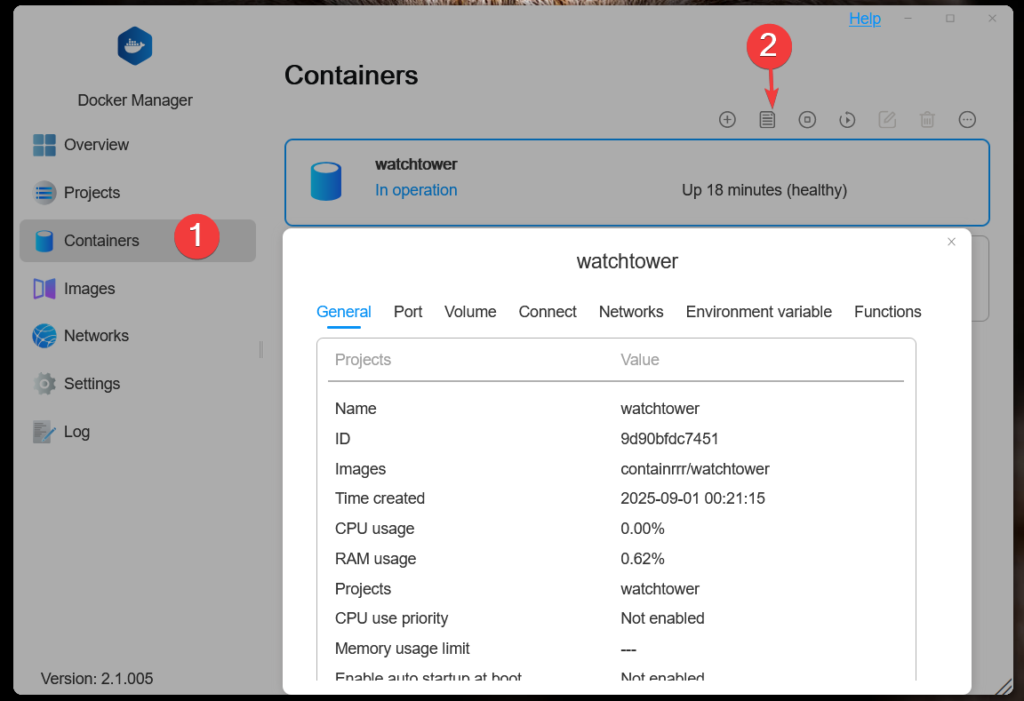
Task: Open the Environment variable tab
Action: point(758,312)
